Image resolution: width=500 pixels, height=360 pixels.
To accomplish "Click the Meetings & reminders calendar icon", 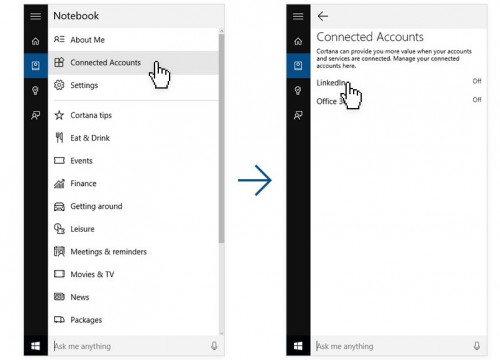I will (x=59, y=251).
